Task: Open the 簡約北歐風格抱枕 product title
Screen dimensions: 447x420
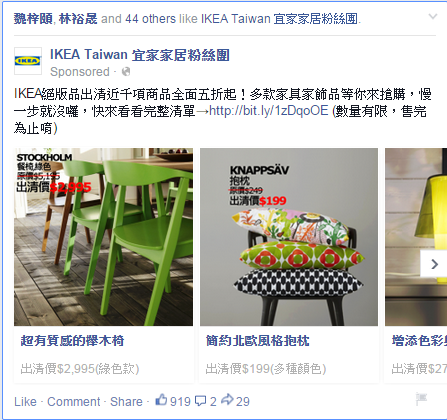Action: 257,341
